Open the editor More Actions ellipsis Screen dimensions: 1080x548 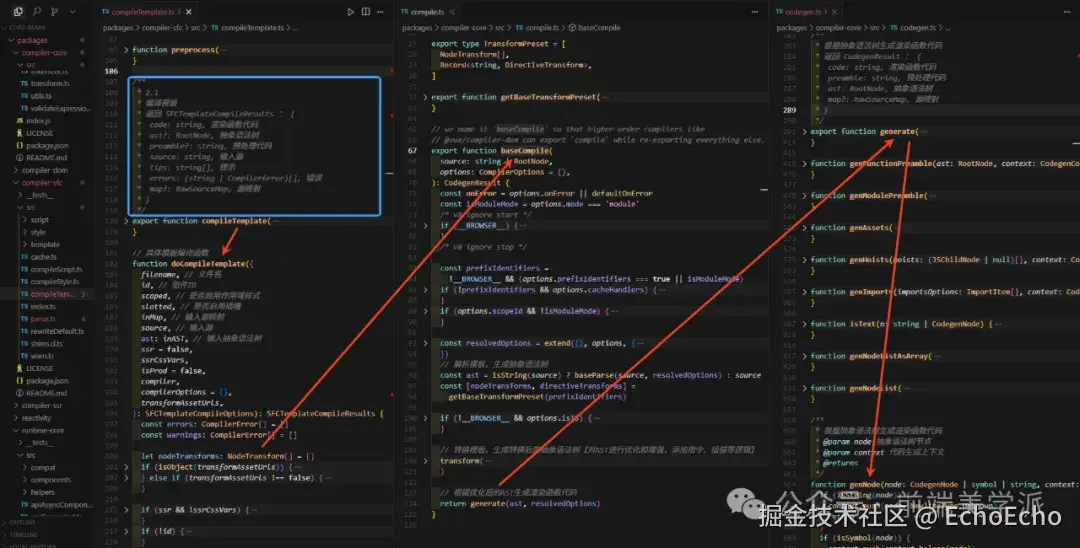pos(380,11)
